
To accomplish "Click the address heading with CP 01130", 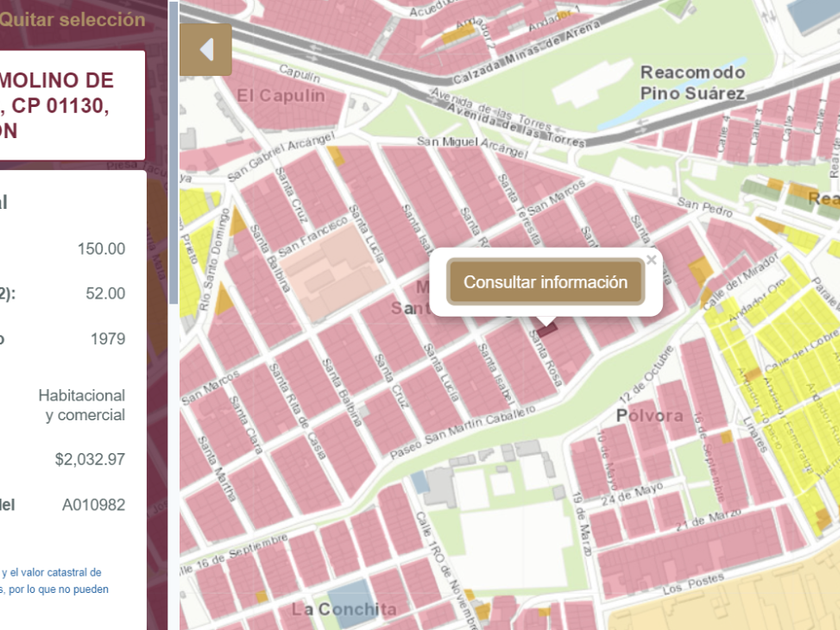I will [x=57, y=106].
